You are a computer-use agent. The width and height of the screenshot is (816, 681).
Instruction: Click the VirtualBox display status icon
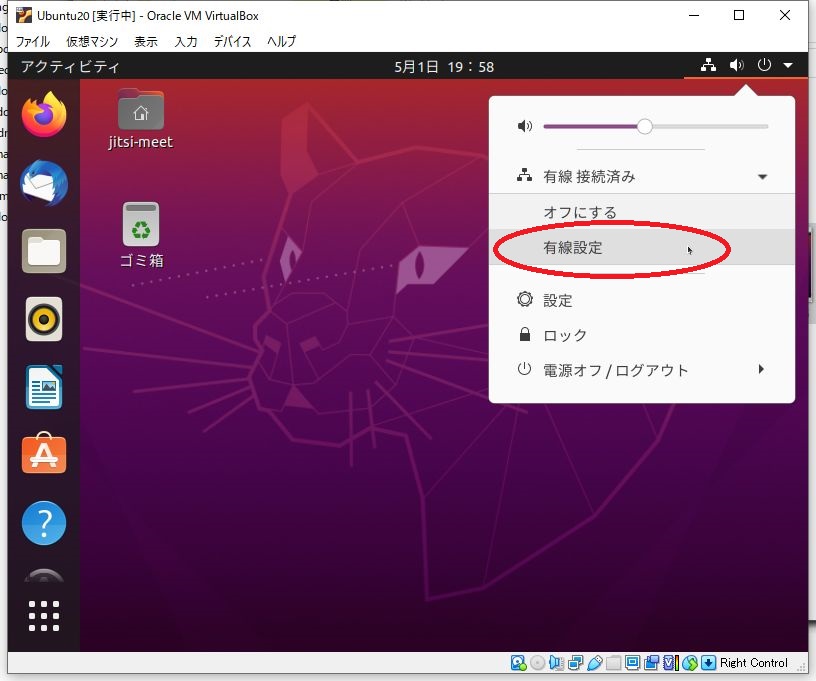(x=632, y=663)
